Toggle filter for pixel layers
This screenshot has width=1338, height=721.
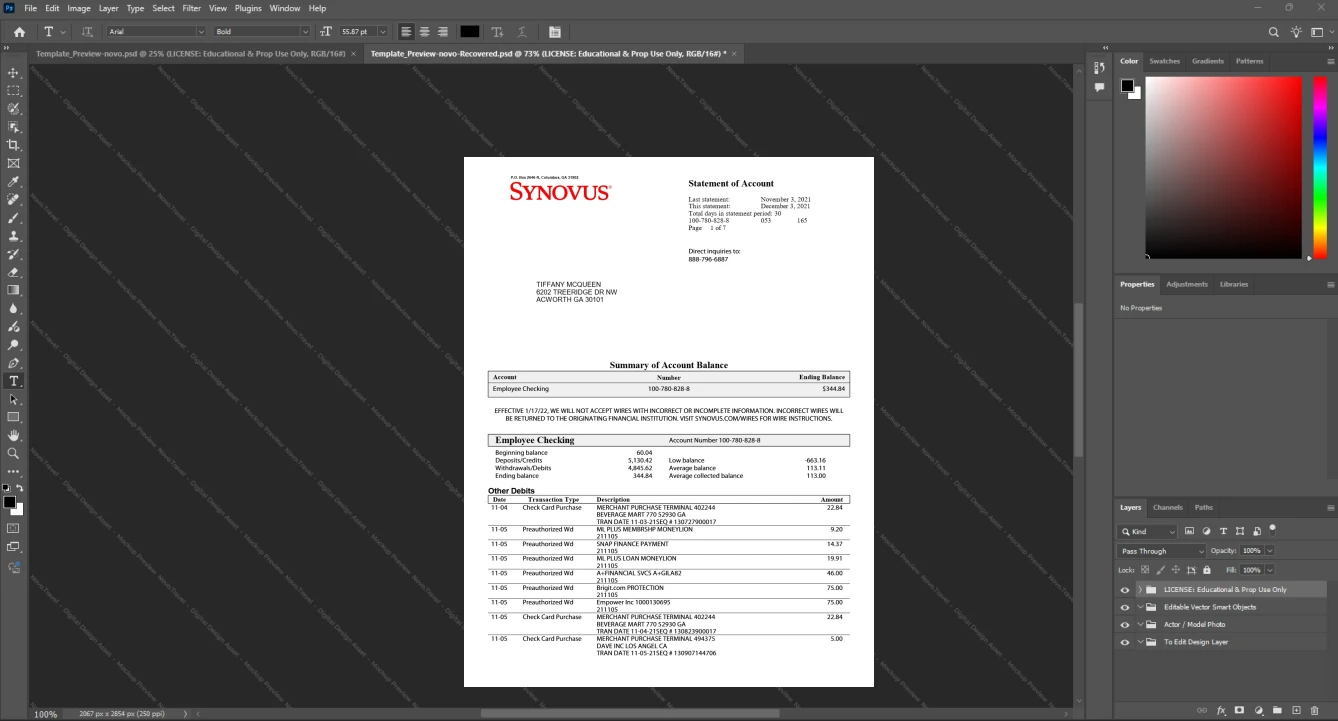coord(1189,531)
